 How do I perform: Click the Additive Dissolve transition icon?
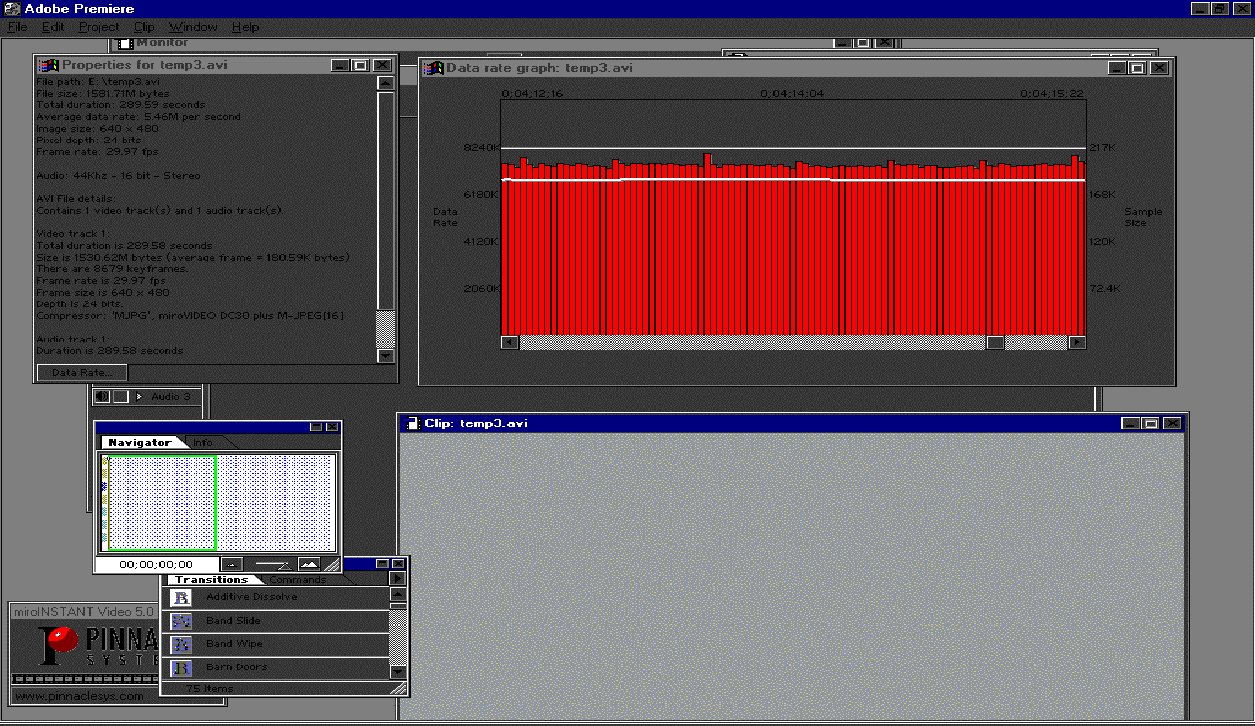point(181,597)
